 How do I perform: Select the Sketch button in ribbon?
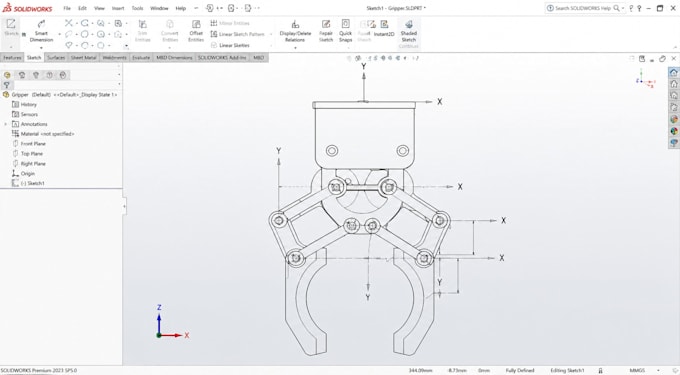pyautogui.click(x=10, y=28)
